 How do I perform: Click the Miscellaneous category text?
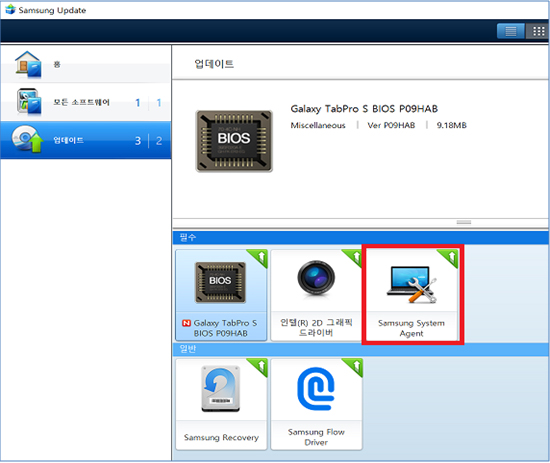click(318, 125)
